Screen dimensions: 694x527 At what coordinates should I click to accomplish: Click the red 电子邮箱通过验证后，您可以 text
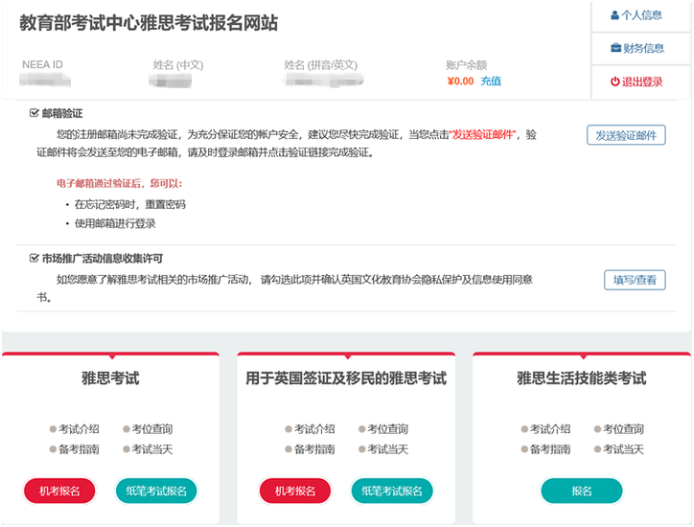click(x=119, y=183)
